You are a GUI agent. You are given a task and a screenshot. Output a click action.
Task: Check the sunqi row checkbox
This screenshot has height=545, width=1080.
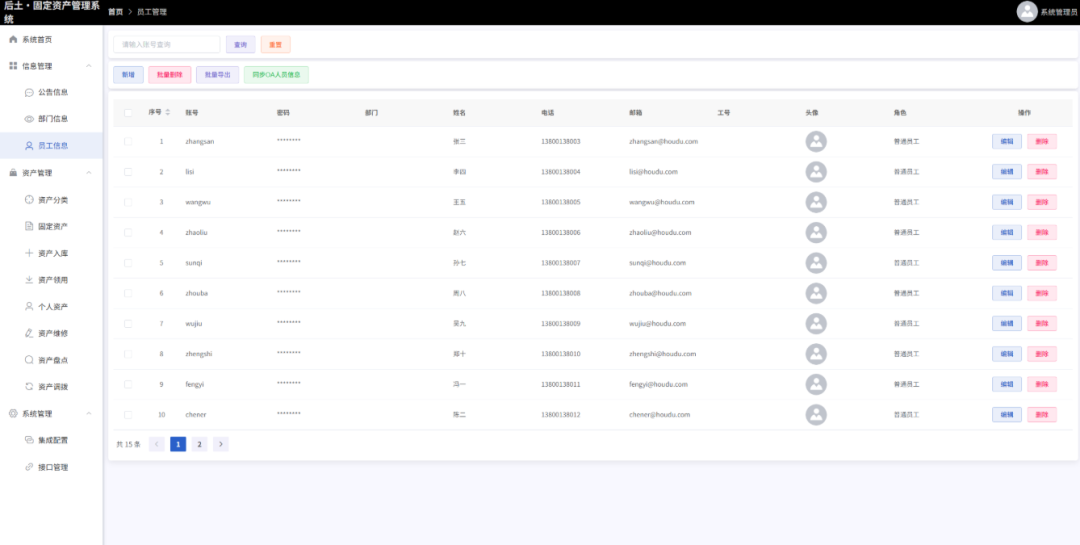128,263
